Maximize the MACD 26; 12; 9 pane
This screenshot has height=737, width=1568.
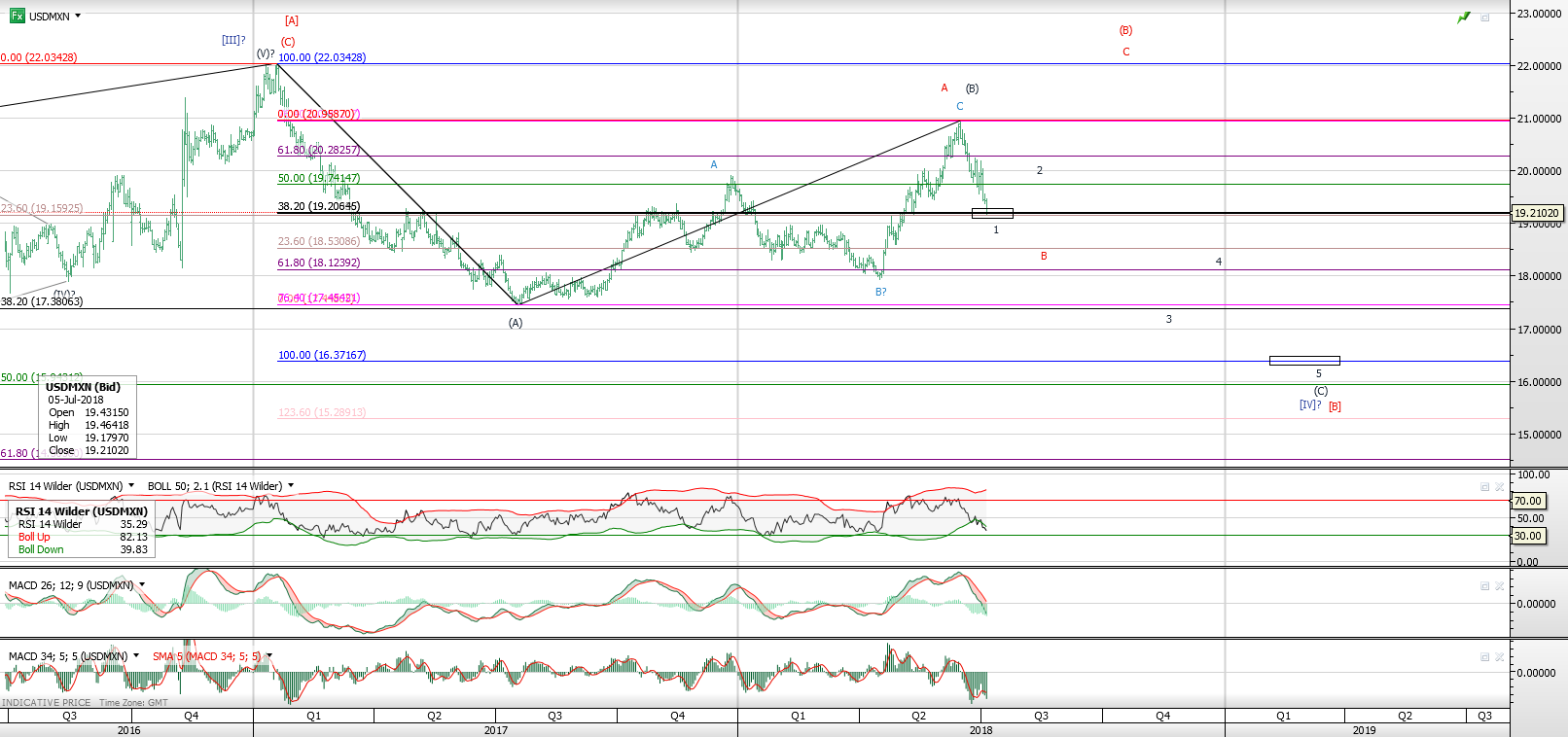[x=1484, y=585]
